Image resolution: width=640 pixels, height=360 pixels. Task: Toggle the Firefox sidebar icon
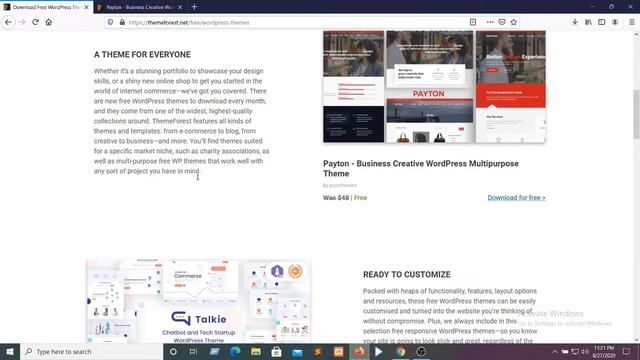[602, 22]
